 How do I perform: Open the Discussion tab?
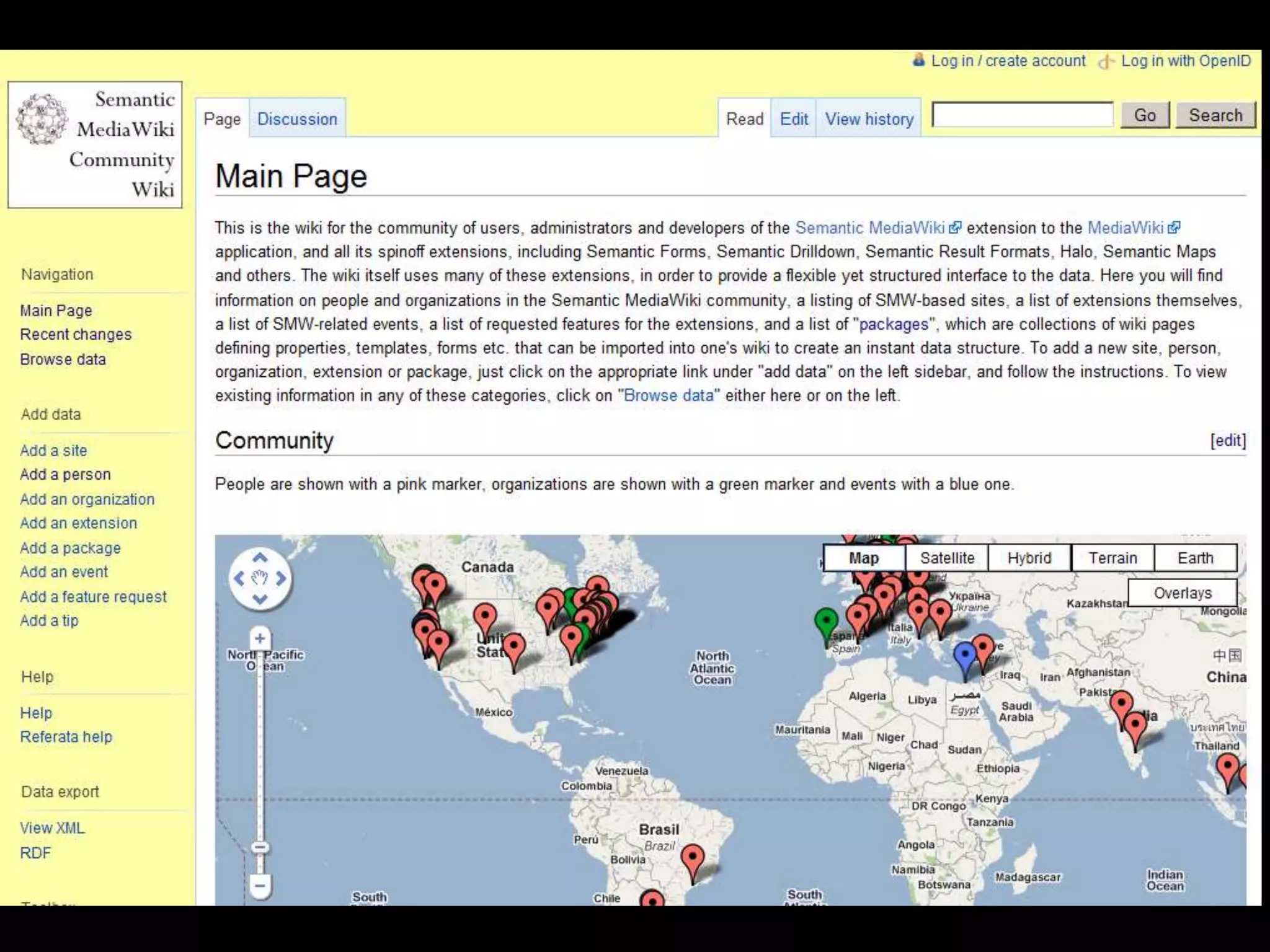[297, 119]
